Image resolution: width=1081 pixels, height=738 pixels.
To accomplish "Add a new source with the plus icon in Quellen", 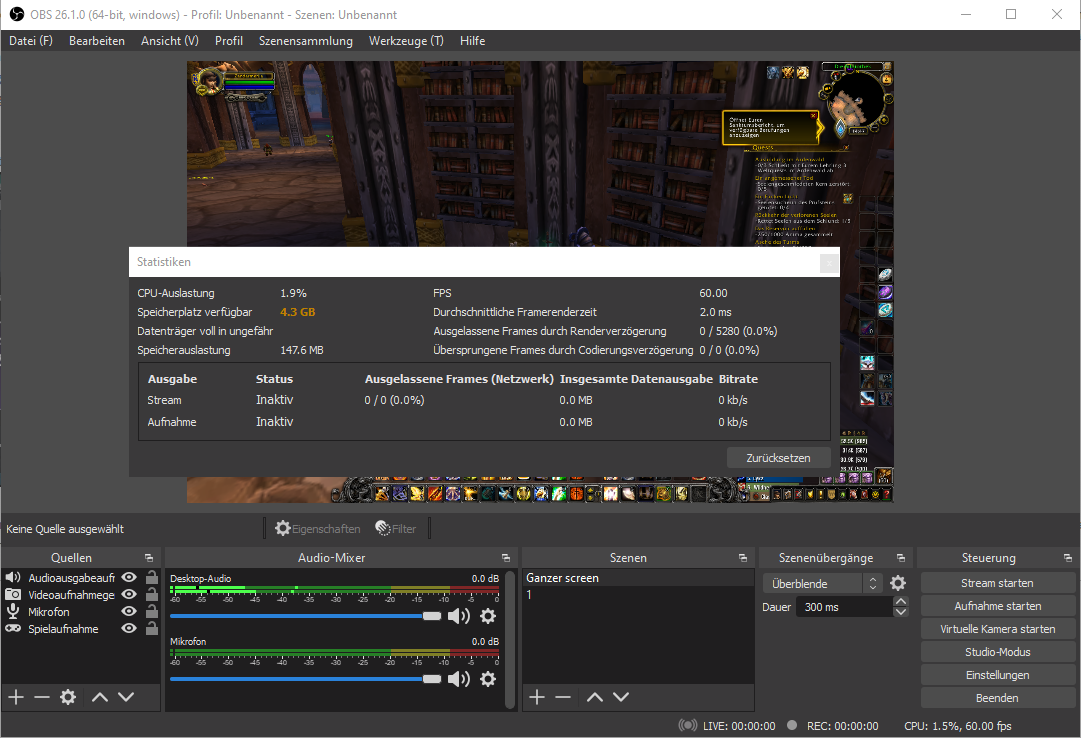I will (16, 697).
